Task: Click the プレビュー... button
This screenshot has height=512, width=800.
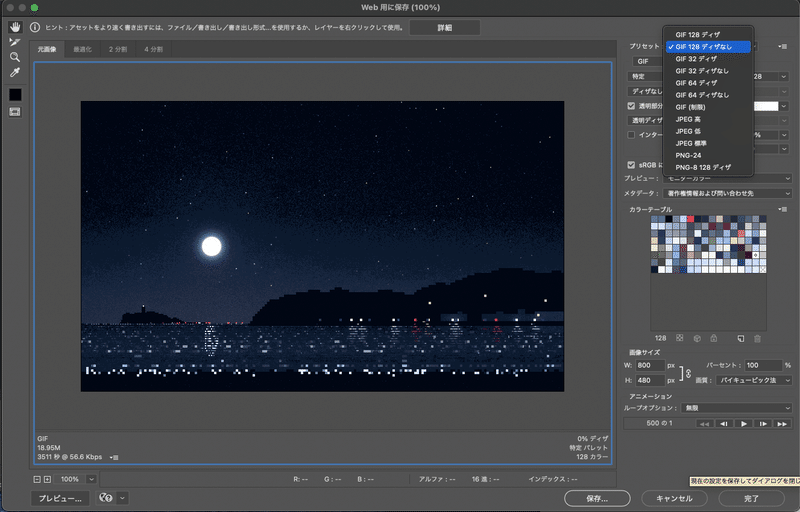Action: click(60, 498)
